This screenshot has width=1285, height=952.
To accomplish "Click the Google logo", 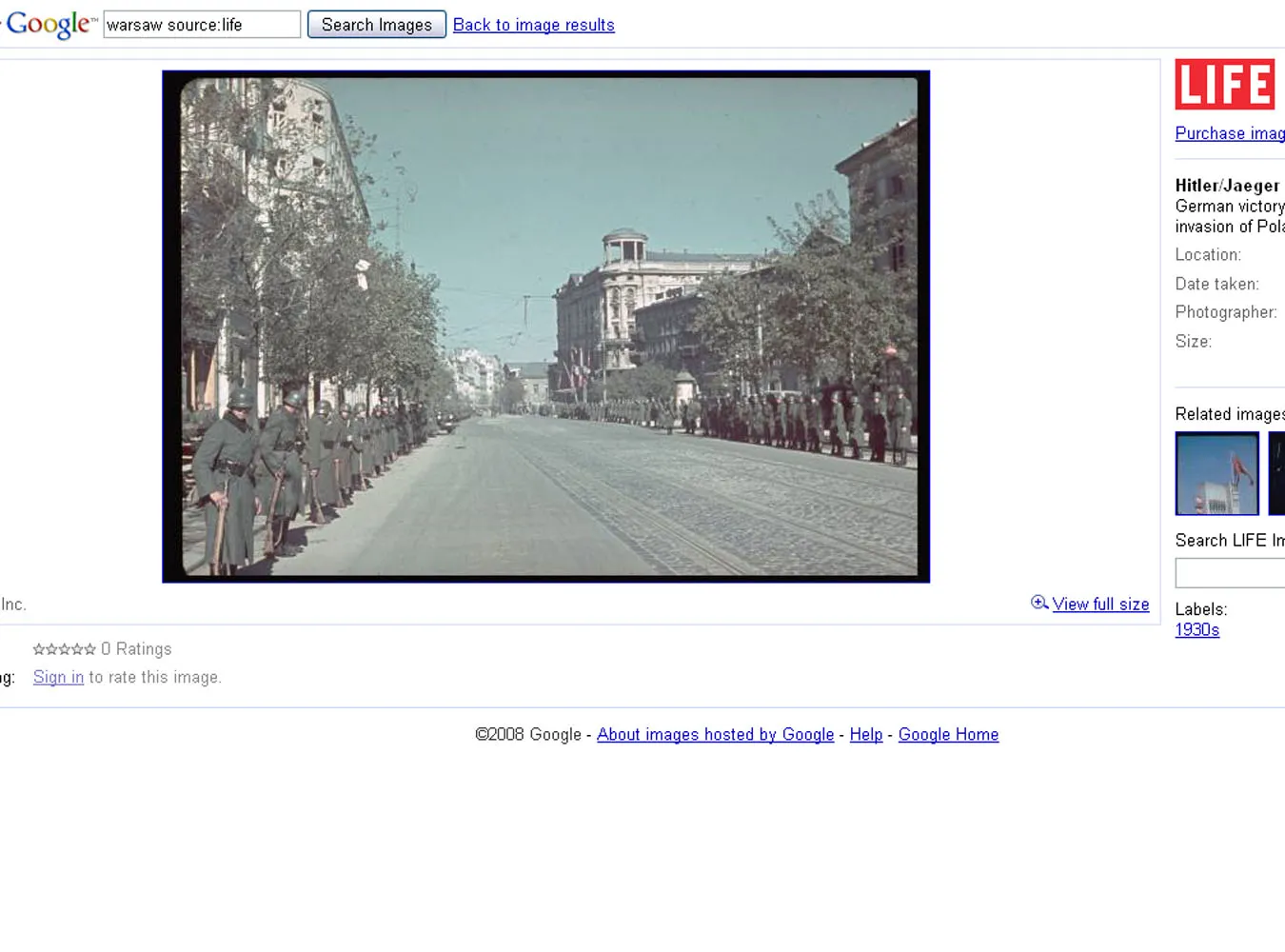I will click(x=49, y=25).
